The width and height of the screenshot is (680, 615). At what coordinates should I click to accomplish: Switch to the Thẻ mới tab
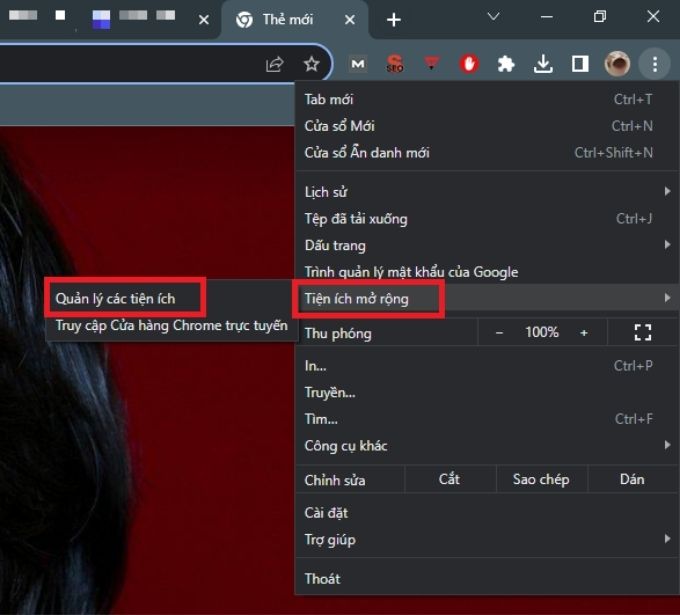coord(295,20)
